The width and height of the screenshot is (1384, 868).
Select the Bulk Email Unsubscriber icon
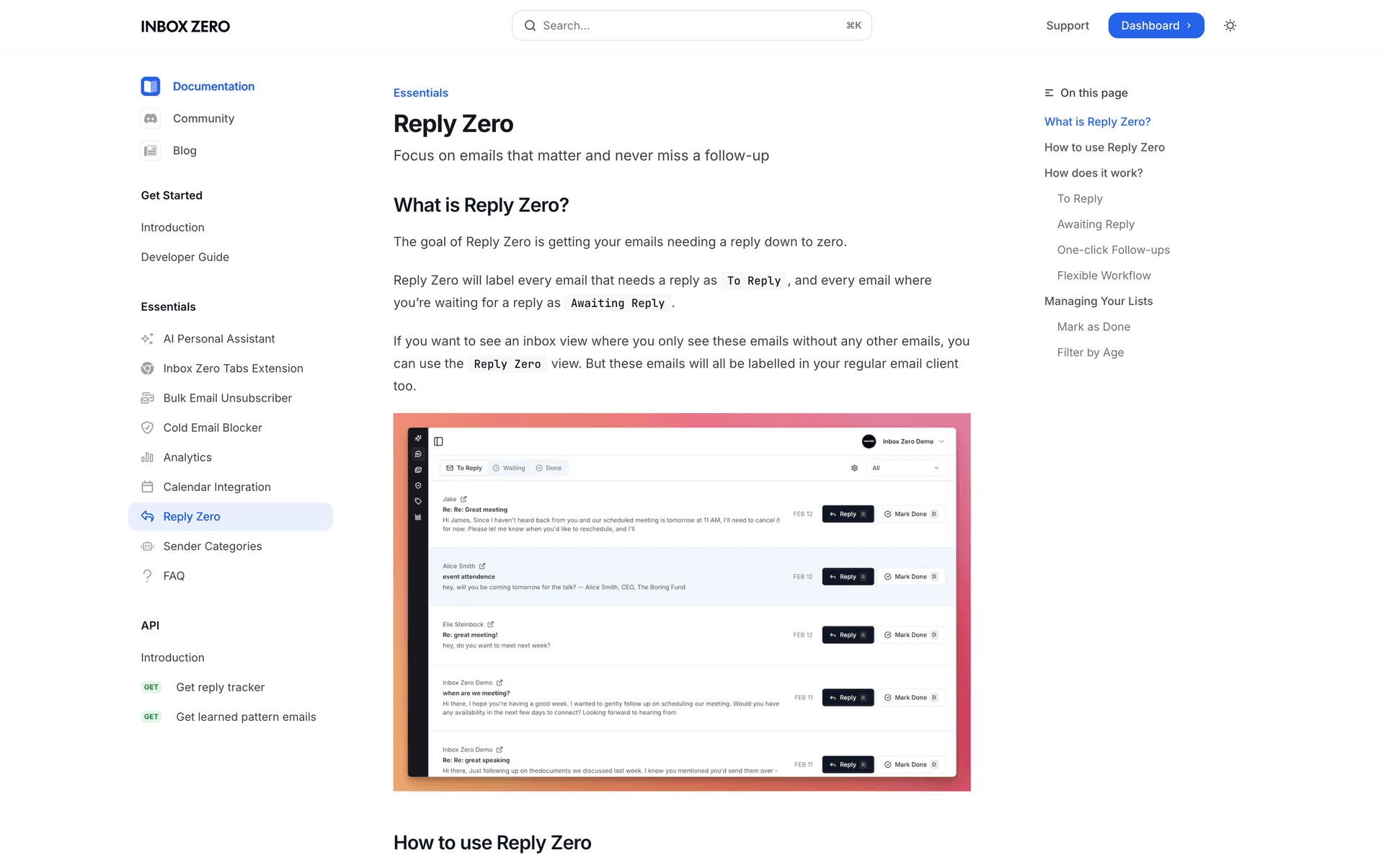(x=148, y=397)
